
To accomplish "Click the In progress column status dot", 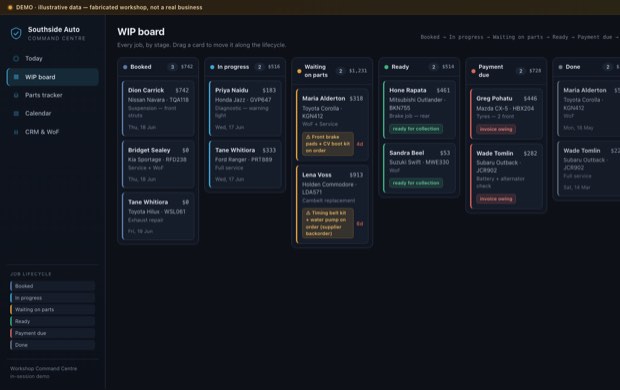I will click(212, 67).
